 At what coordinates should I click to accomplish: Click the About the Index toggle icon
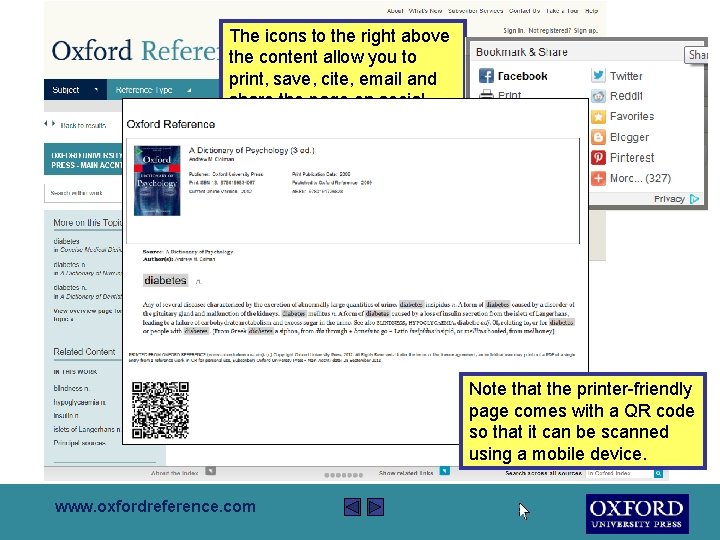click(210, 471)
